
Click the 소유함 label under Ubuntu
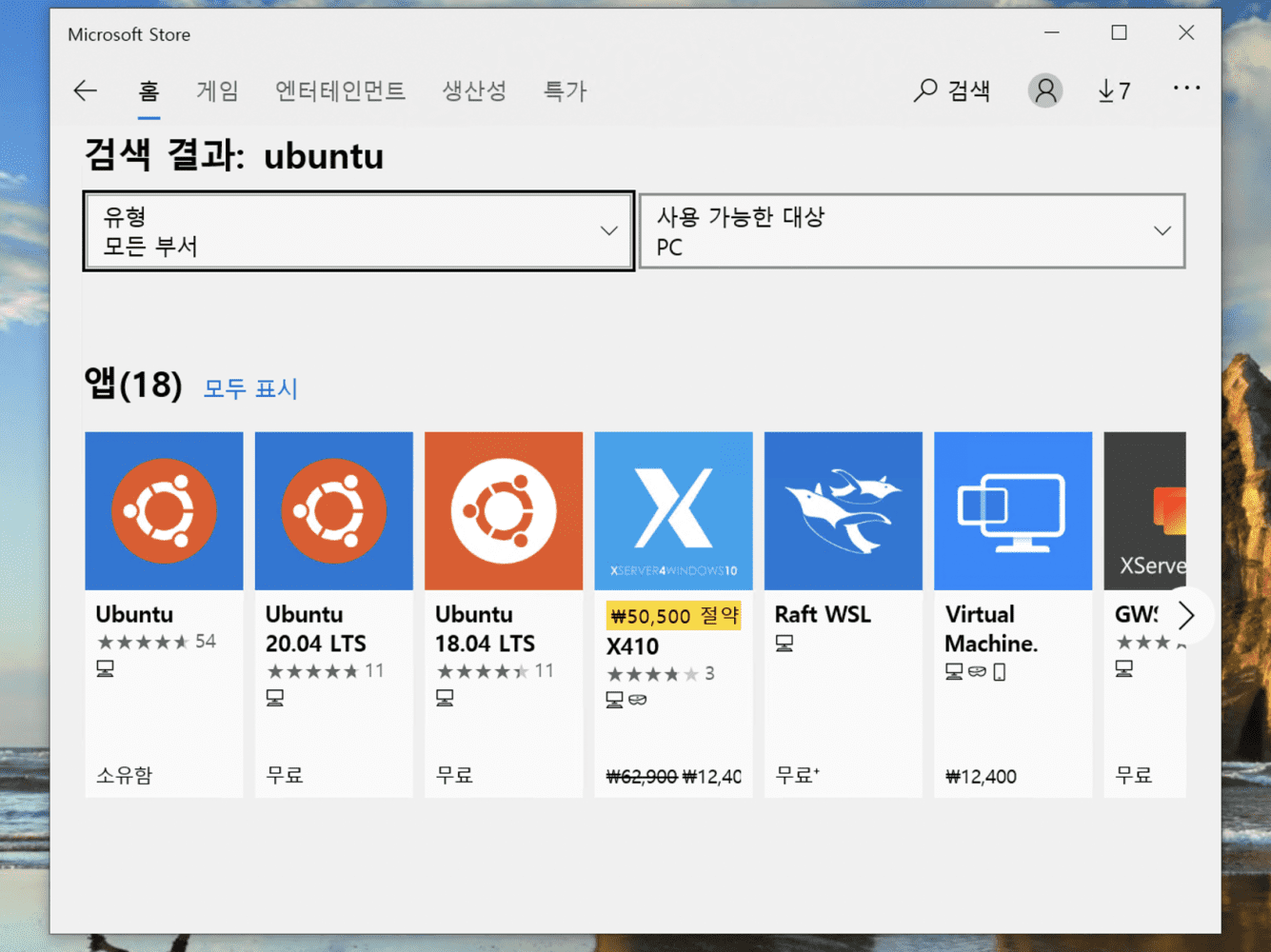click(x=124, y=775)
